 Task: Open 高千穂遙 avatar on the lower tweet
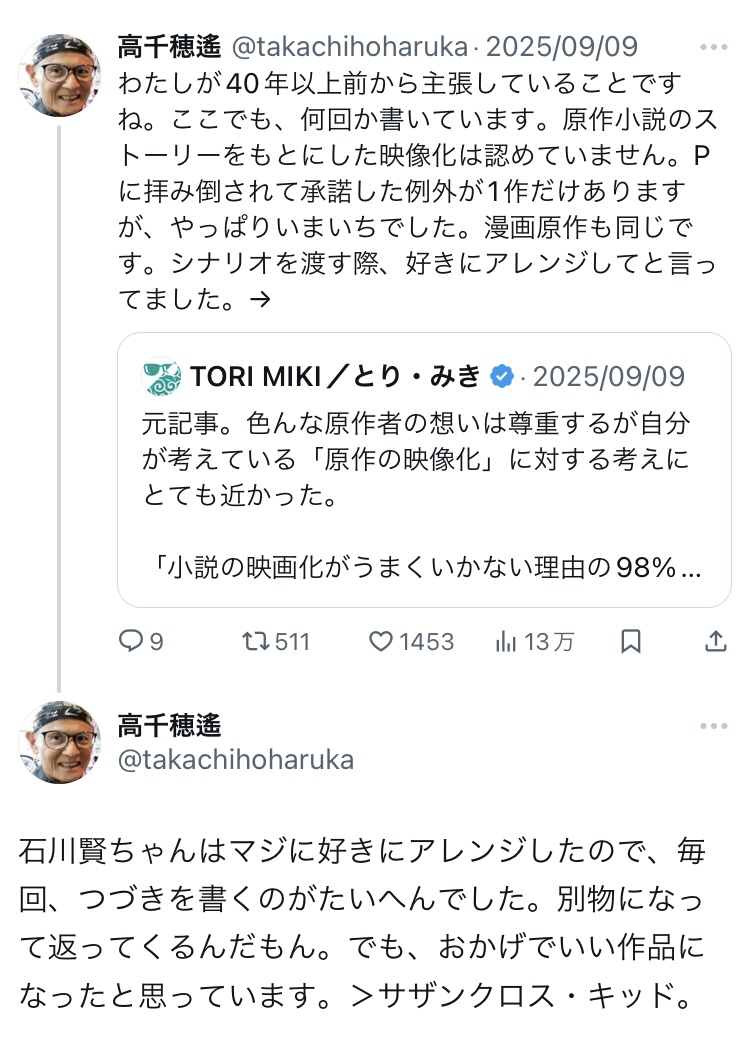(59, 741)
